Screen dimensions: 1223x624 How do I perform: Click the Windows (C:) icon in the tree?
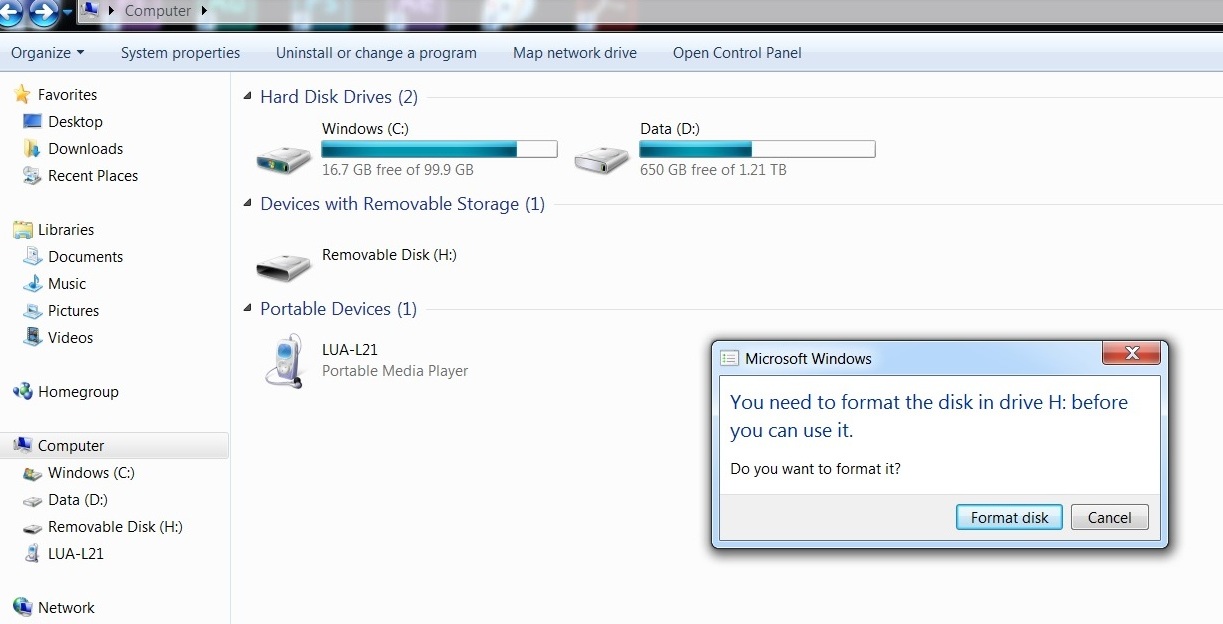tap(32, 473)
